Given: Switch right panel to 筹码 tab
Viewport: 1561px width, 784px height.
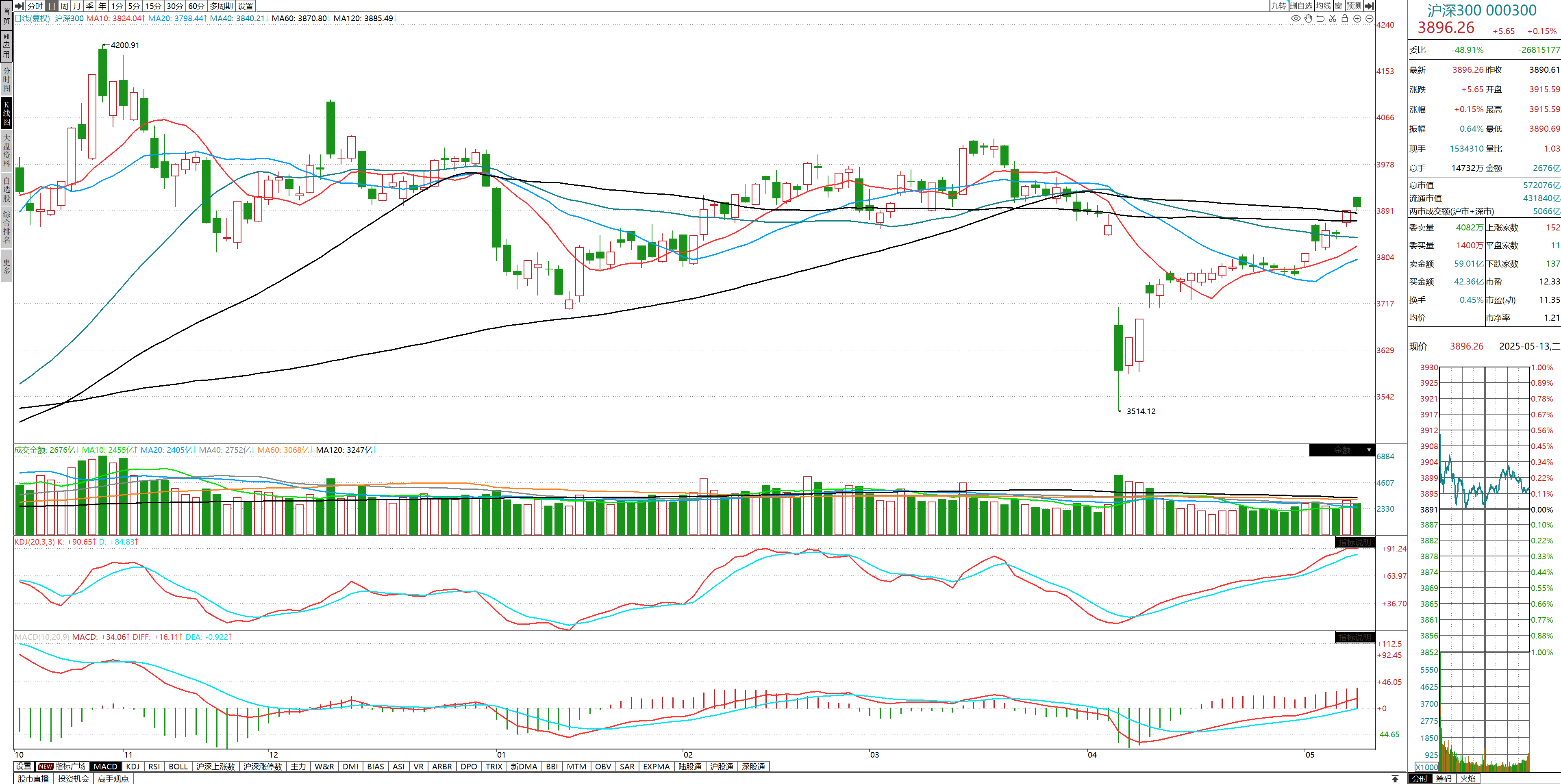Looking at the screenshot, I should (x=1444, y=779).
